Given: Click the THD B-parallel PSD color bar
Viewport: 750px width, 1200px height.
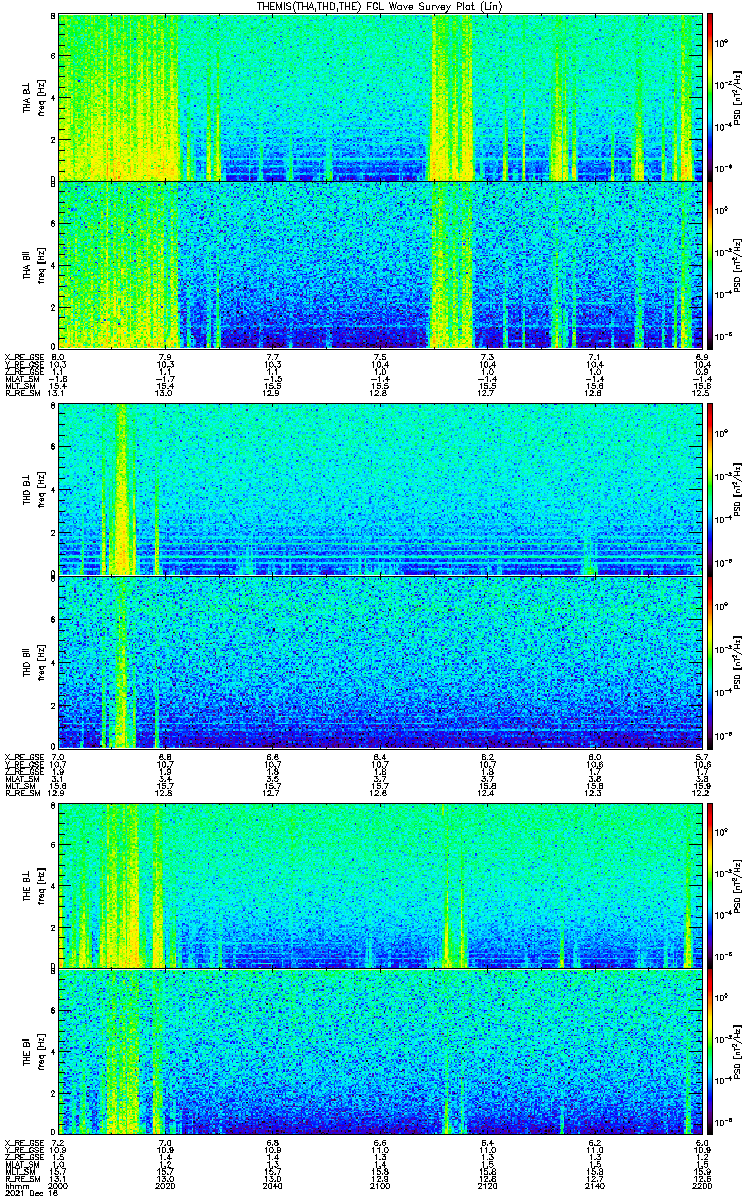Looking at the screenshot, I should [x=709, y=661].
